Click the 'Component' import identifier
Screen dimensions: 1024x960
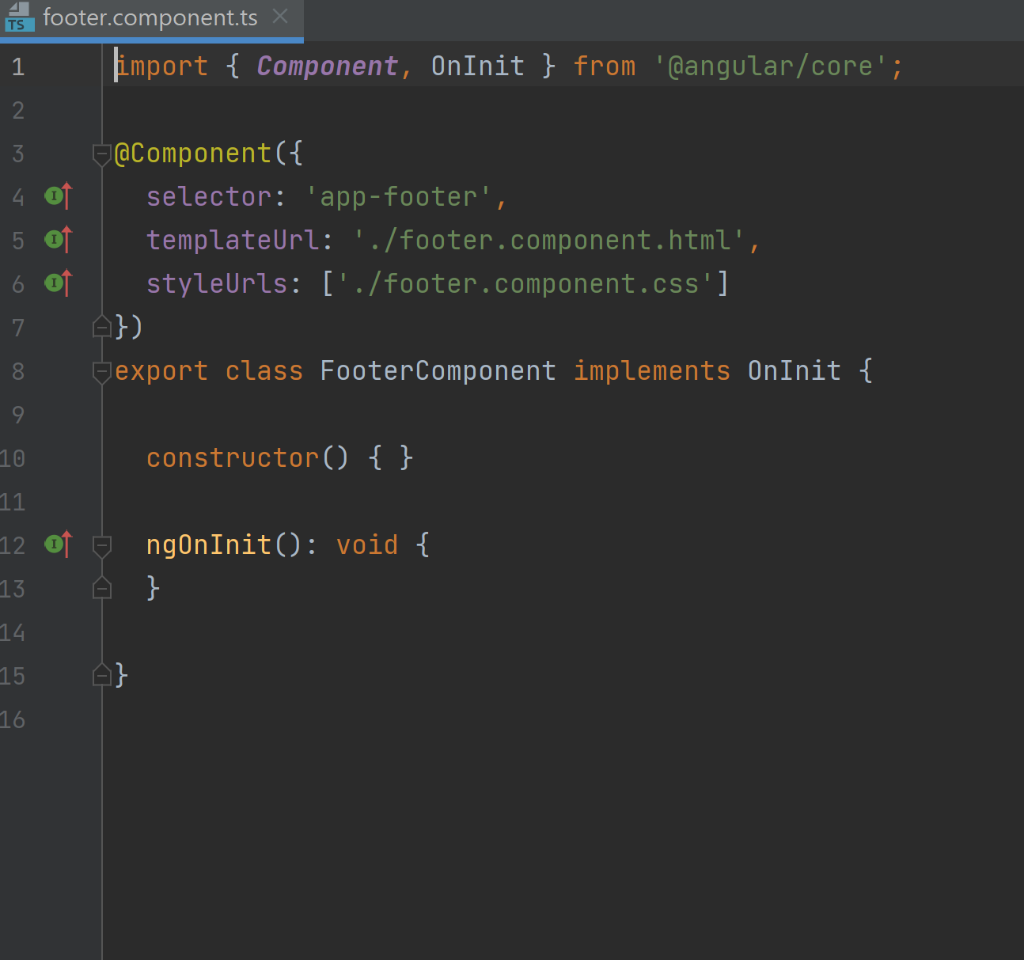327,66
